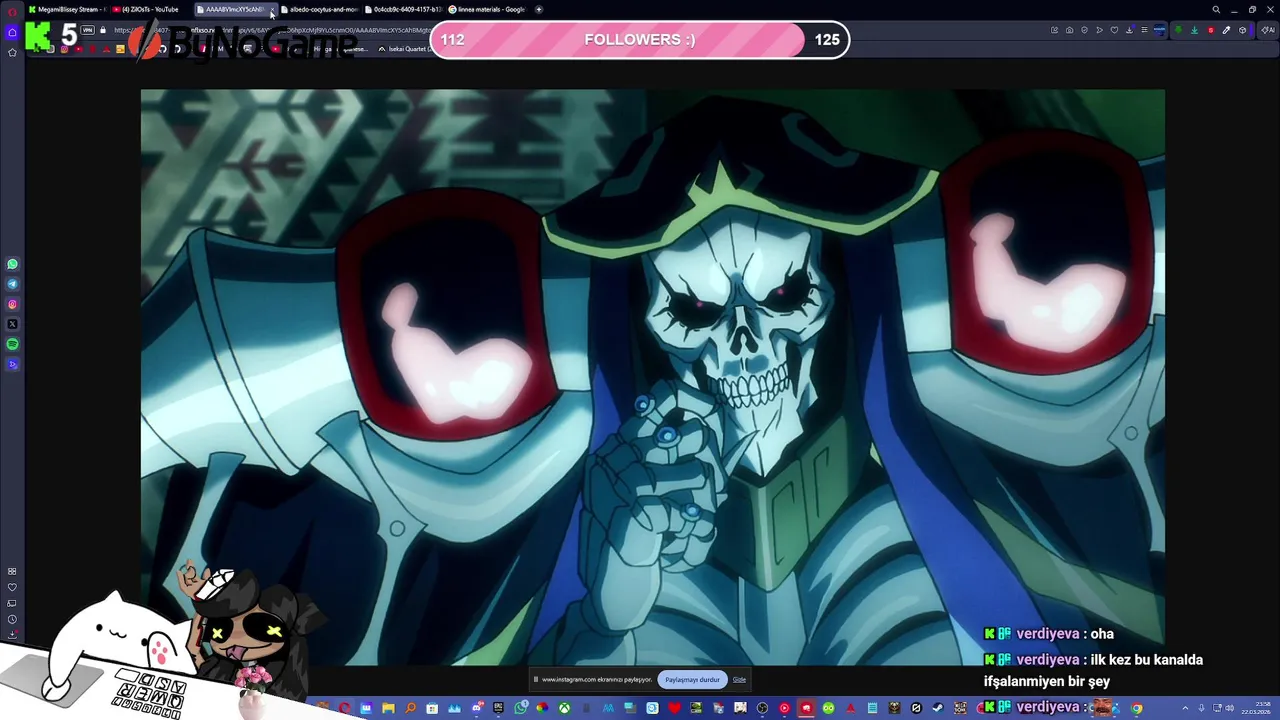The width and height of the screenshot is (1280, 720).
Task: Click the search tabs magnifier icon
Action: point(1216,10)
